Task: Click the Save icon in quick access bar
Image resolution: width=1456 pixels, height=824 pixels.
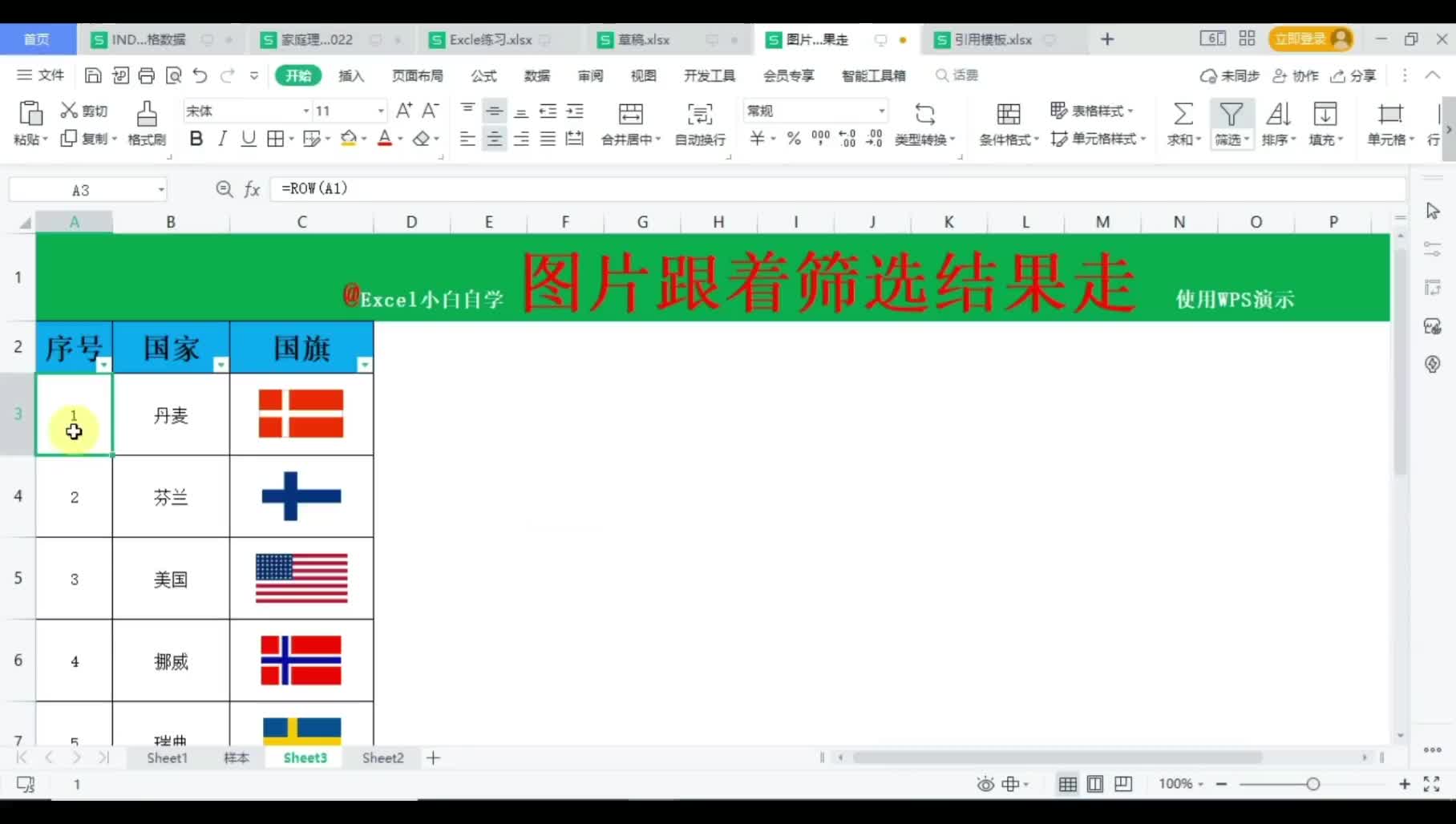Action: (x=93, y=75)
